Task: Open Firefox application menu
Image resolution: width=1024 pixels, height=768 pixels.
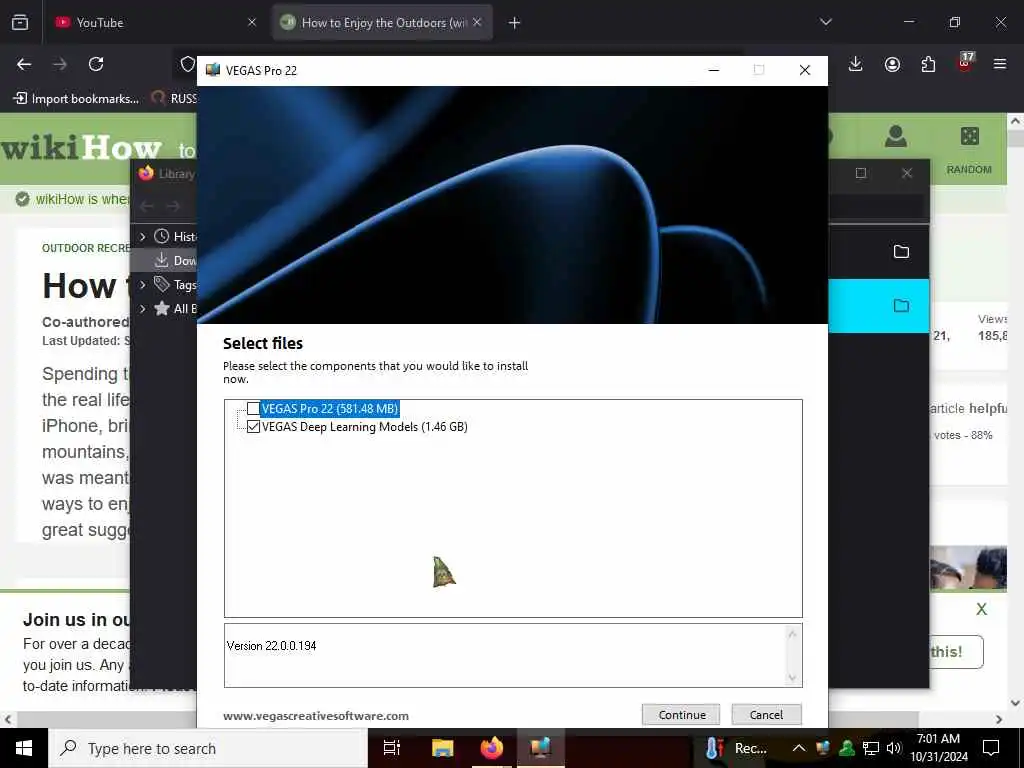Action: (1000, 64)
